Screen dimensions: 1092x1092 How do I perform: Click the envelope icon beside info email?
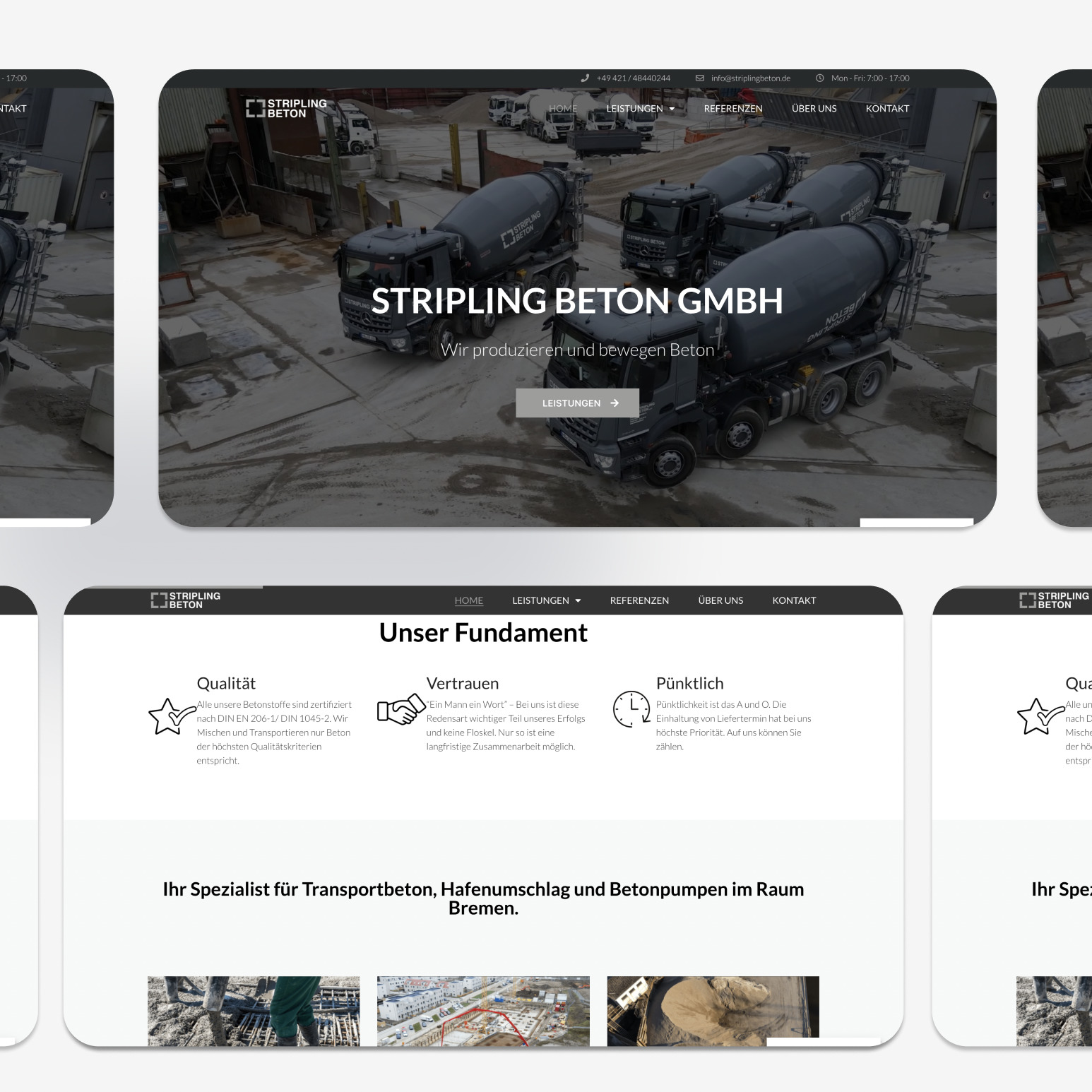[700, 78]
